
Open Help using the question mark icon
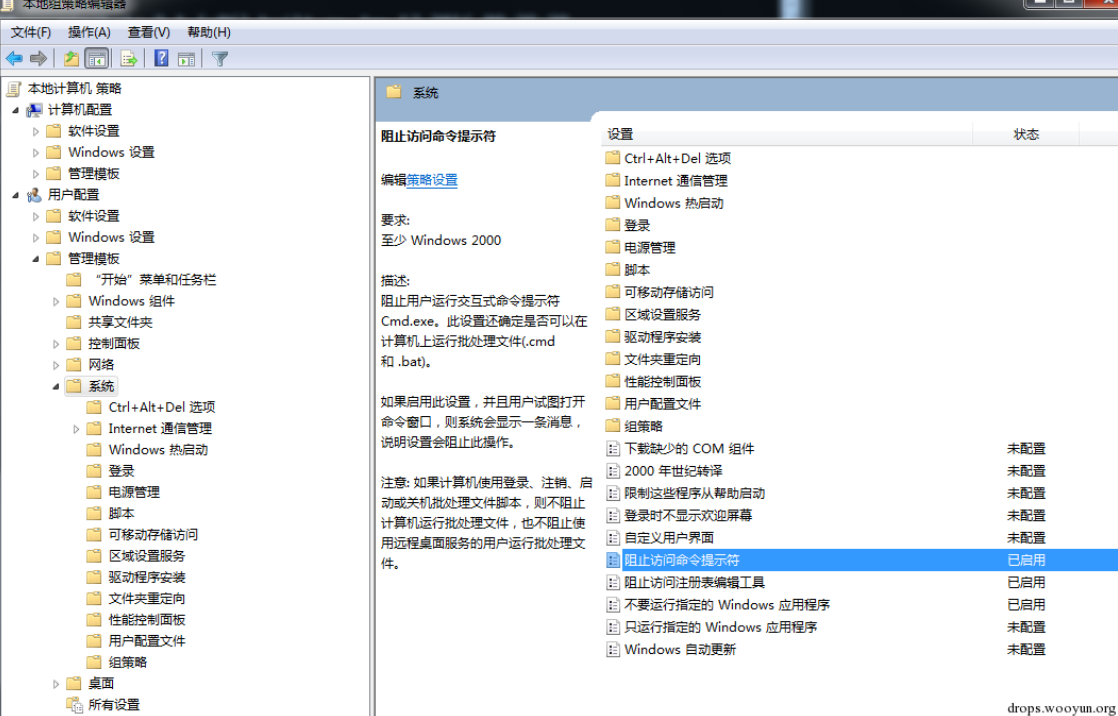(x=161, y=59)
